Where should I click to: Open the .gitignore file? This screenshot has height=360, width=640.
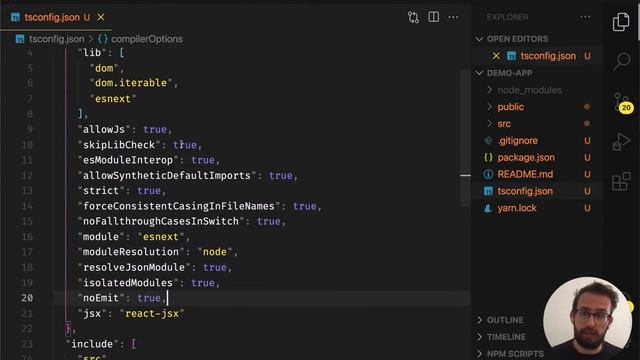[518, 141]
